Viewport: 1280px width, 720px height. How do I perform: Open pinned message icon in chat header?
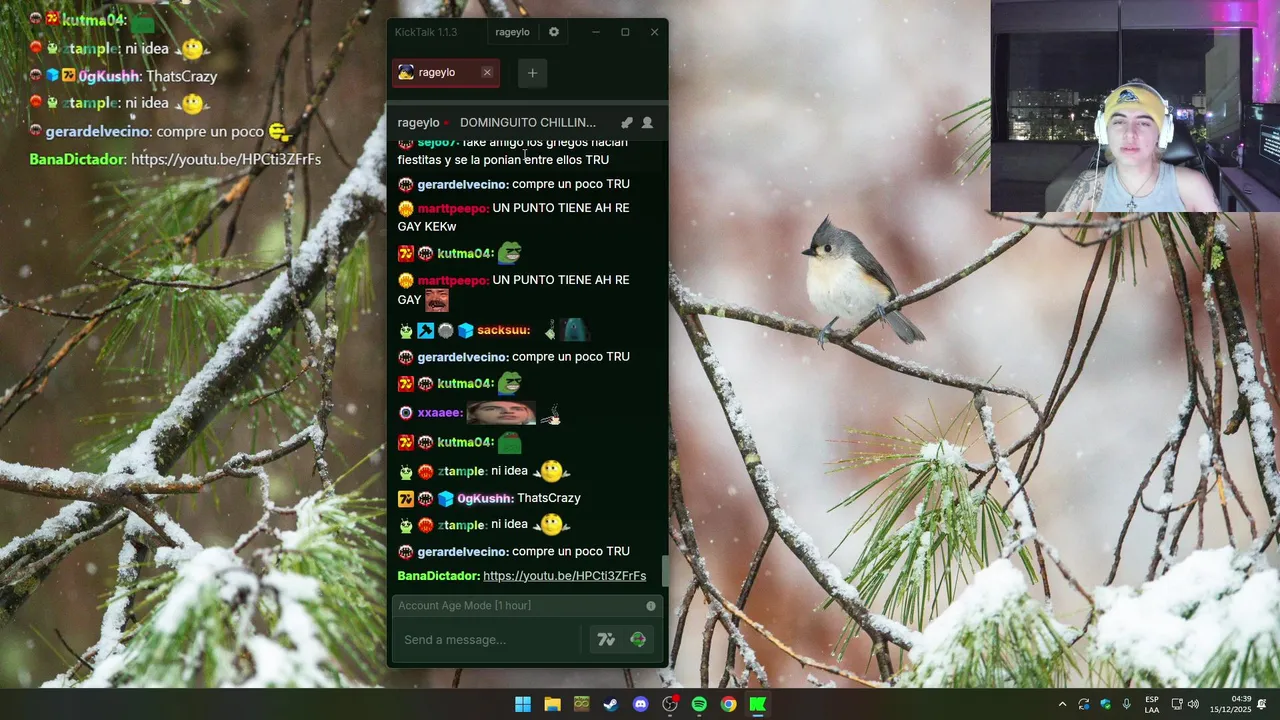627,123
